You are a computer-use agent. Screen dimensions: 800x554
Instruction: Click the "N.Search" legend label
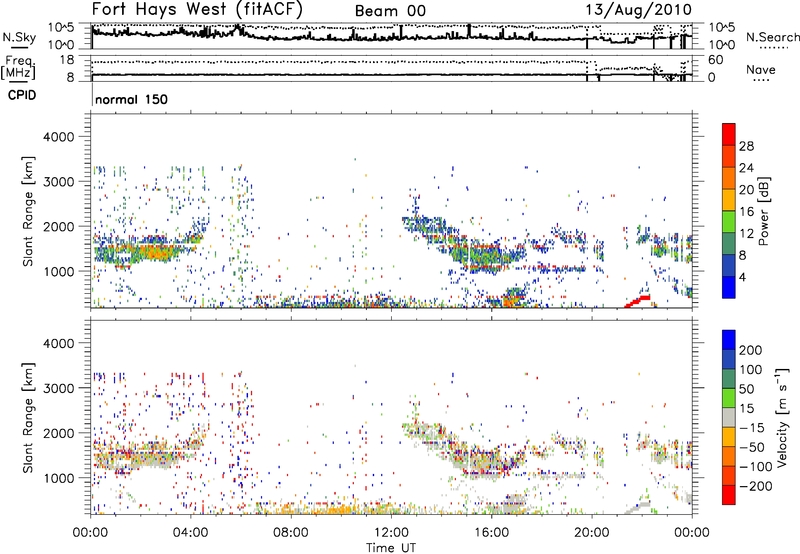772,37
